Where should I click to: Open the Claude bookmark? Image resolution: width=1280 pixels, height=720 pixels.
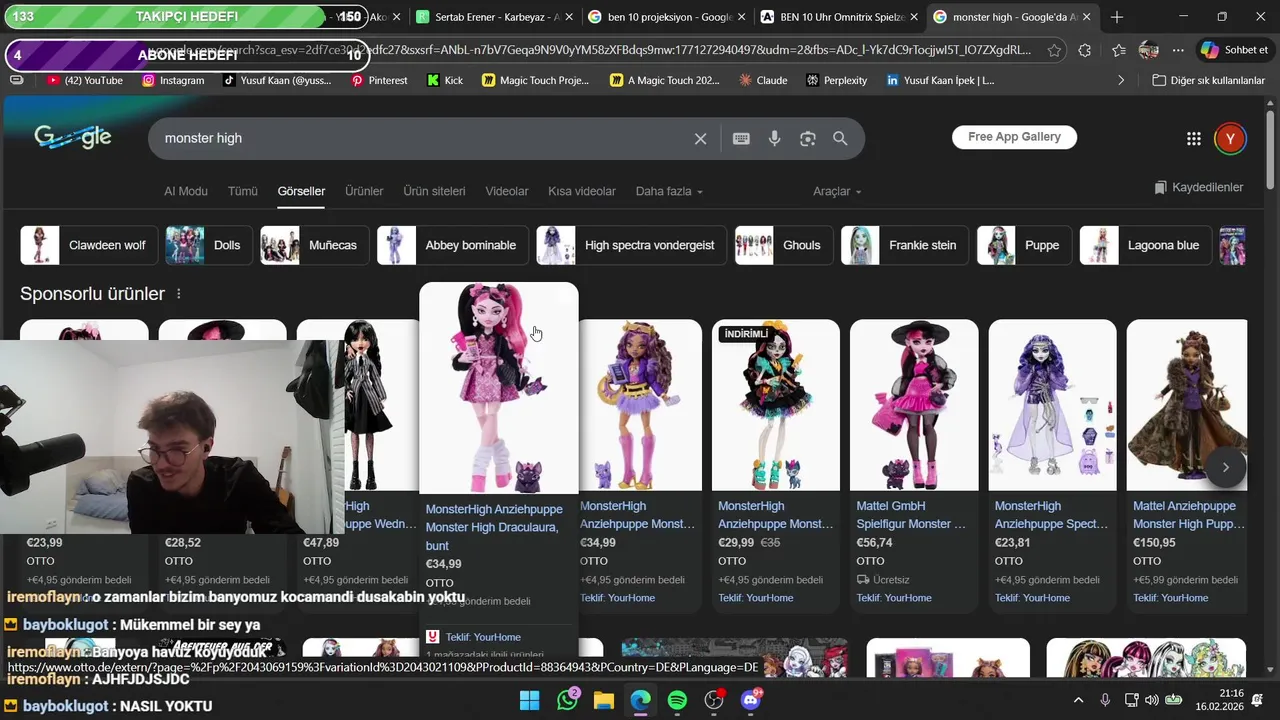tap(763, 80)
